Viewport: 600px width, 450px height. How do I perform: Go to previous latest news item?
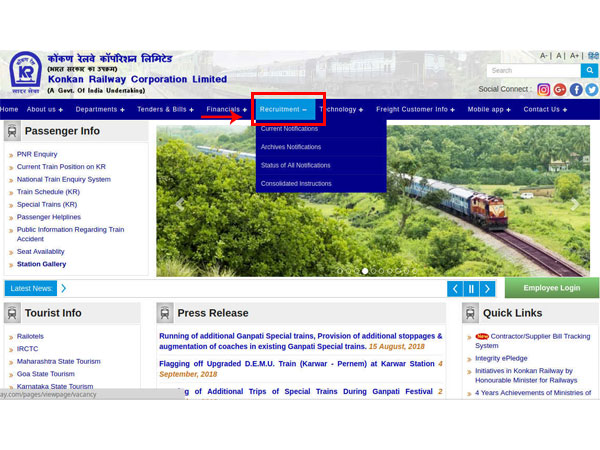(x=455, y=289)
